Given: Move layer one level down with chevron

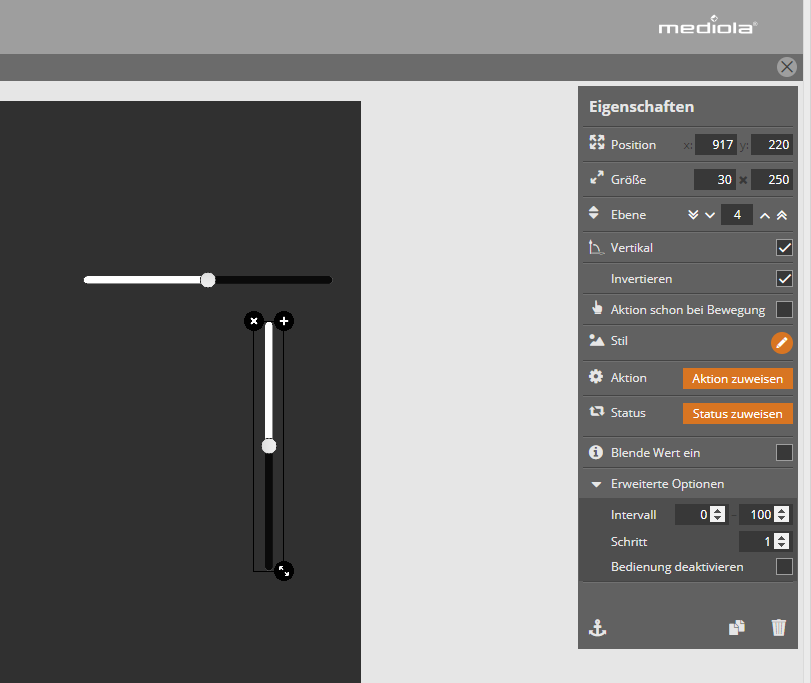Looking at the screenshot, I should pos(710,215).
